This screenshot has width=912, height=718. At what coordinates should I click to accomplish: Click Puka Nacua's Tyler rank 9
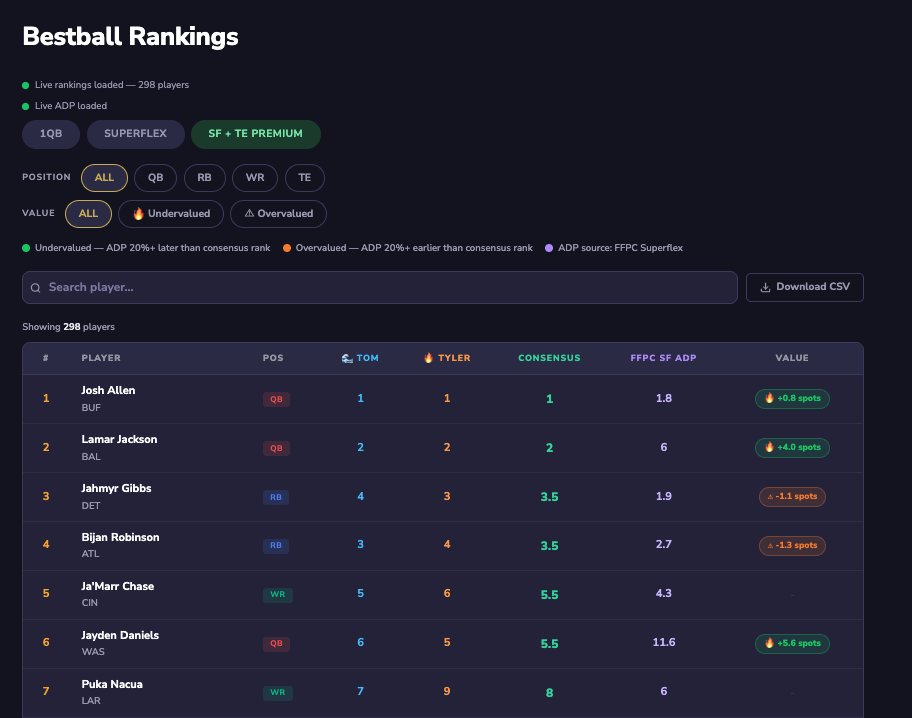click(x=447, y=691)
